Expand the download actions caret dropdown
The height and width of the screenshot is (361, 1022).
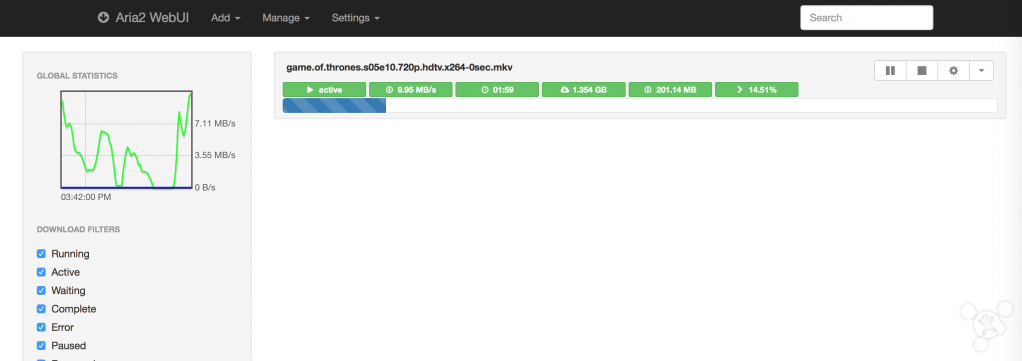(x=982, y=70)
